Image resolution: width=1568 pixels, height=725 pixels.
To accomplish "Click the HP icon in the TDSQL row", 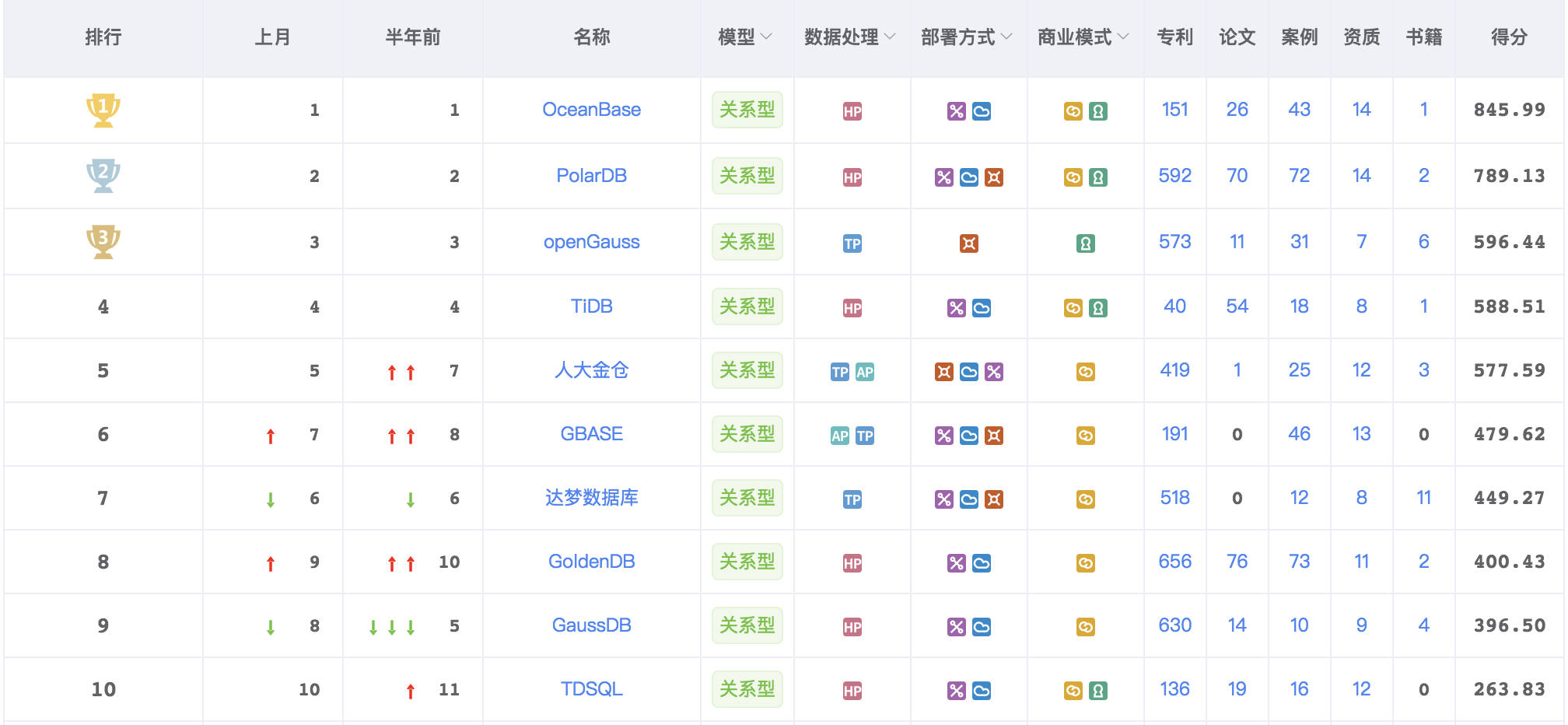I will (852, 691).
